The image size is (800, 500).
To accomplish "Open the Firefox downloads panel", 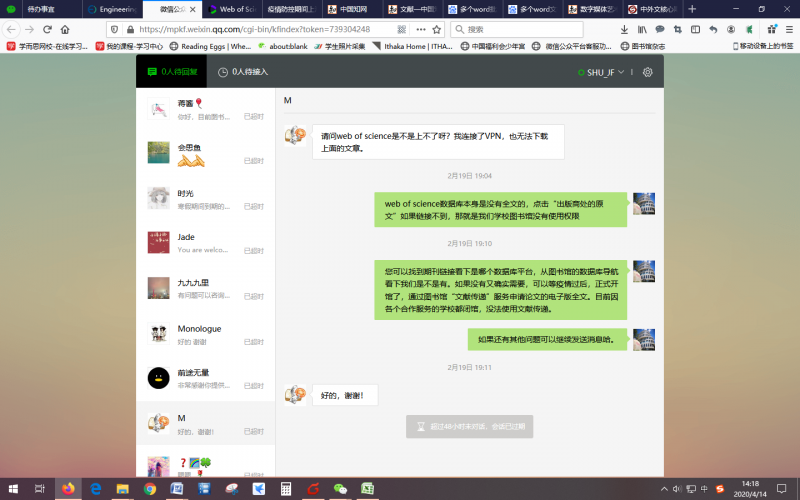I will (624, 30).
